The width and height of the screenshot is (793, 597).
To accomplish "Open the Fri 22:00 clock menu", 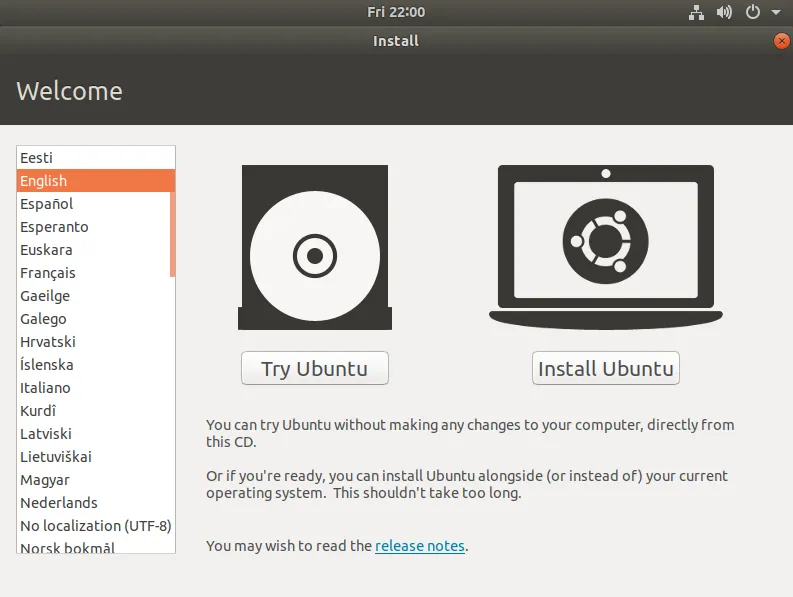I will click(x=396, y=12).
